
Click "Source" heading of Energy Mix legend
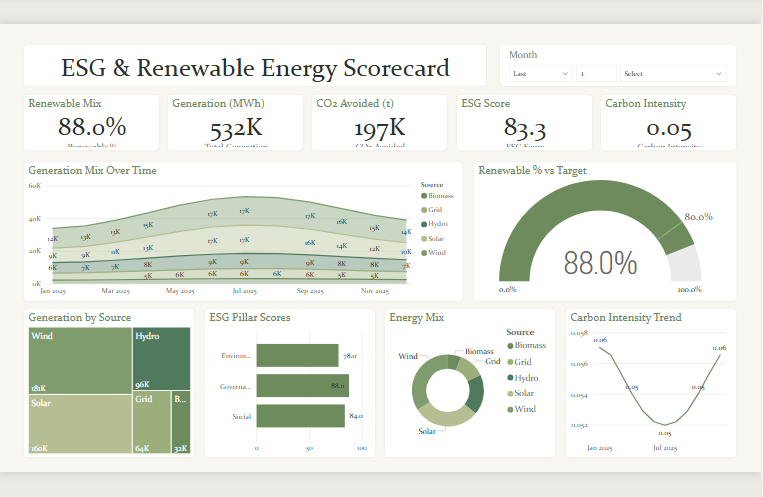[x=520, y=332]
